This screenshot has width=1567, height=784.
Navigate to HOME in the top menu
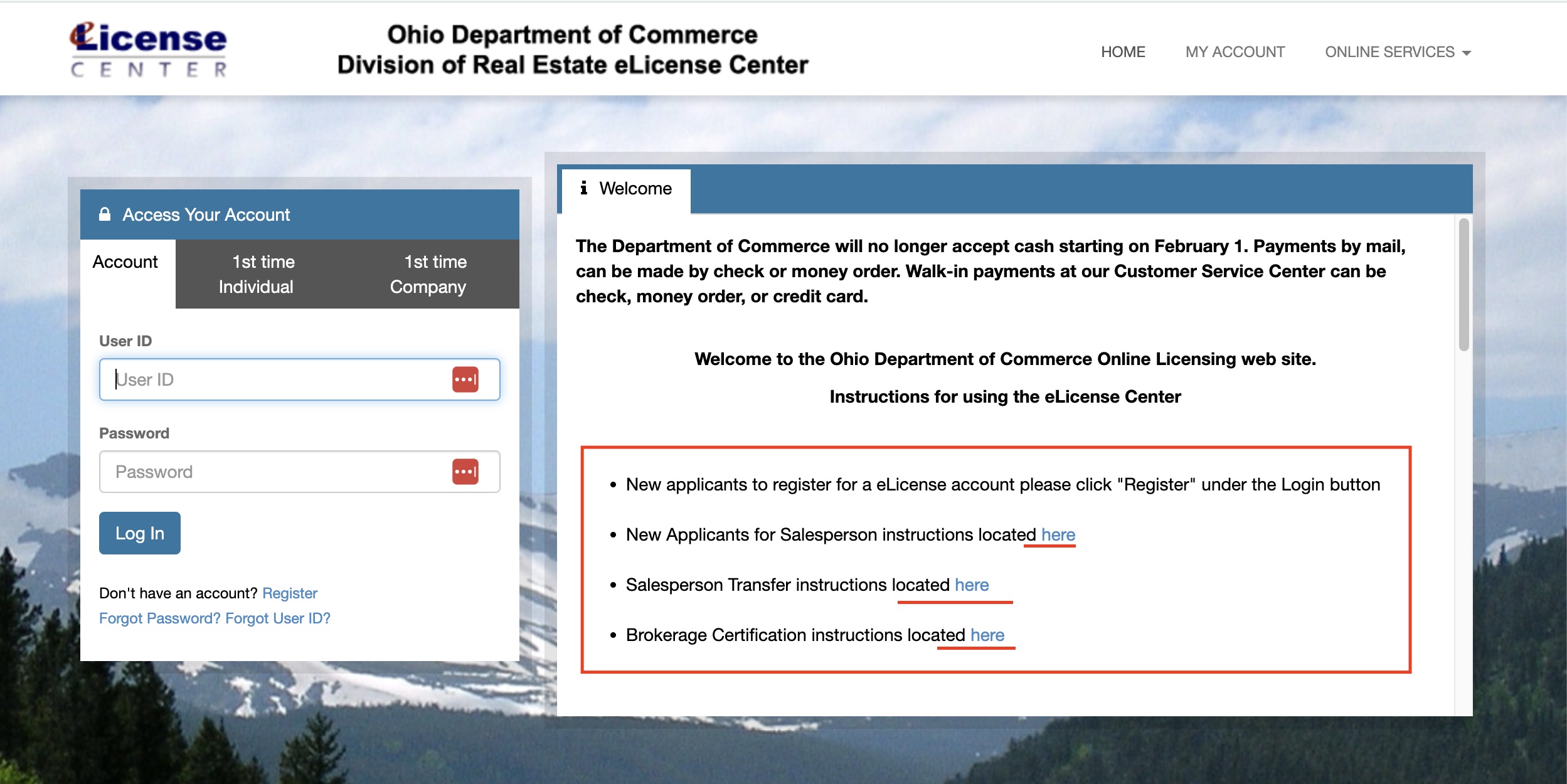[1122, 51]
